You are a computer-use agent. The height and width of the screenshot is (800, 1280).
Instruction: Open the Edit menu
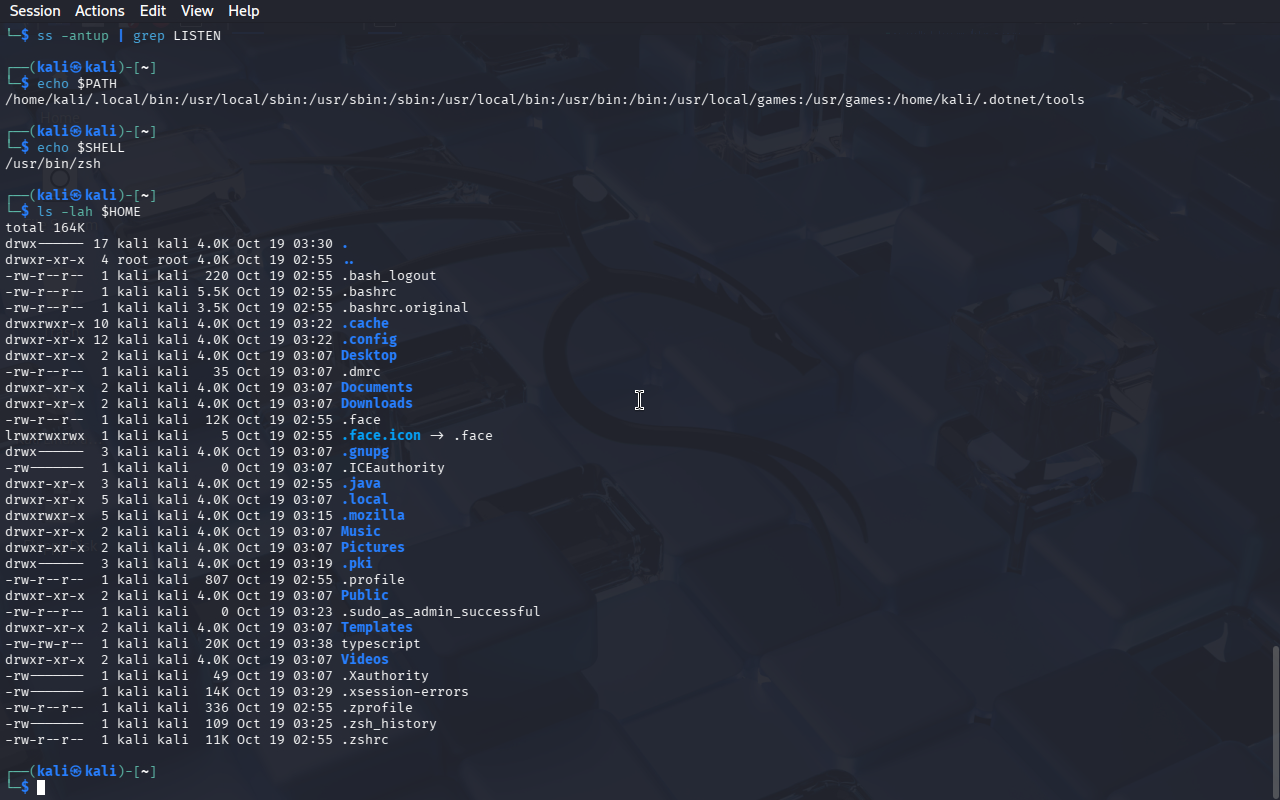(153, 11)
